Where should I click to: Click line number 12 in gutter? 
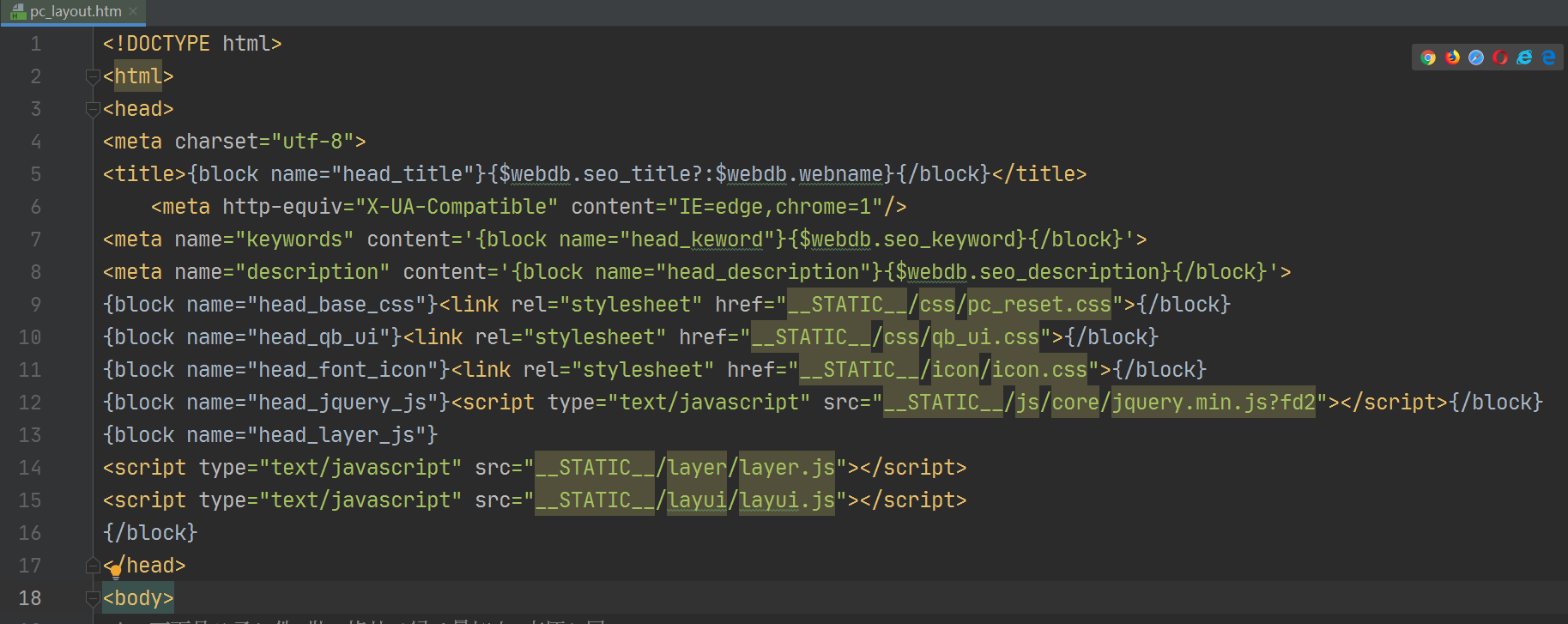coord(30,403)
